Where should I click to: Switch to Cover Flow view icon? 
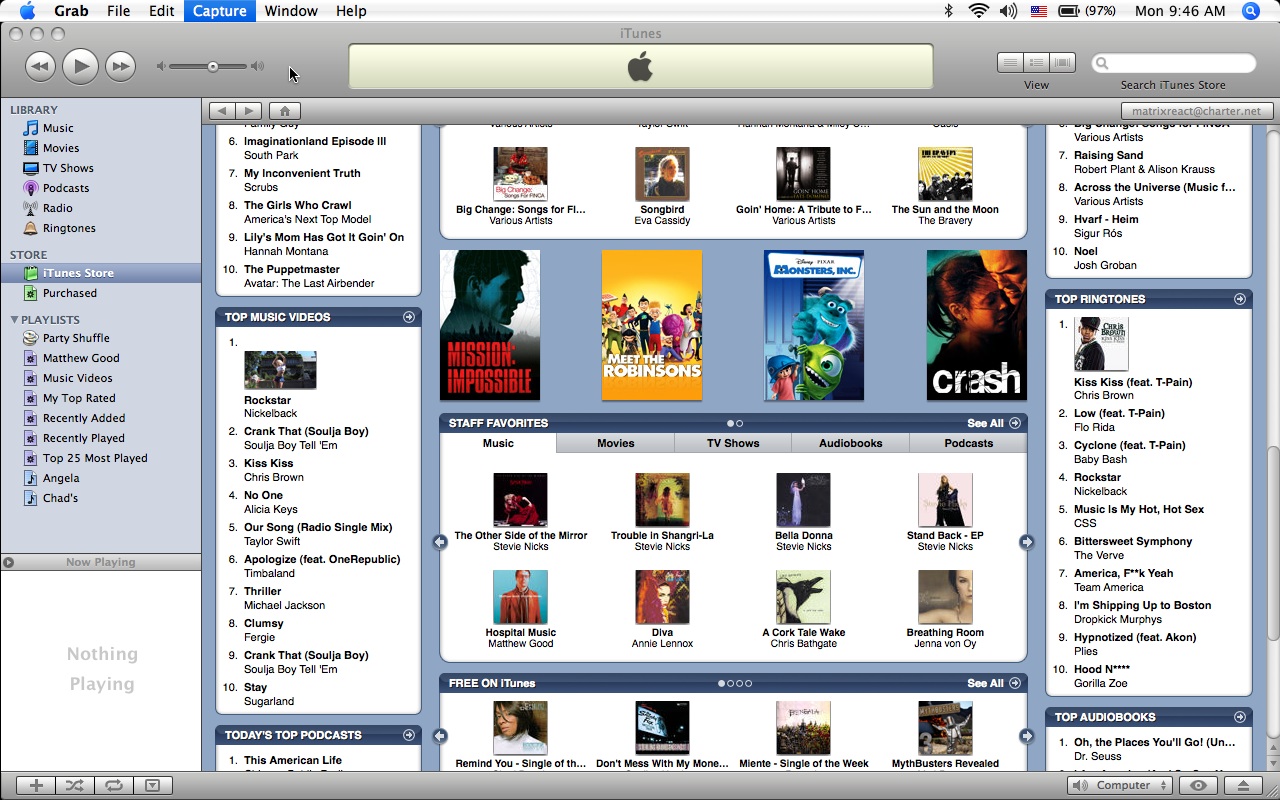(x=1062, y=63)
